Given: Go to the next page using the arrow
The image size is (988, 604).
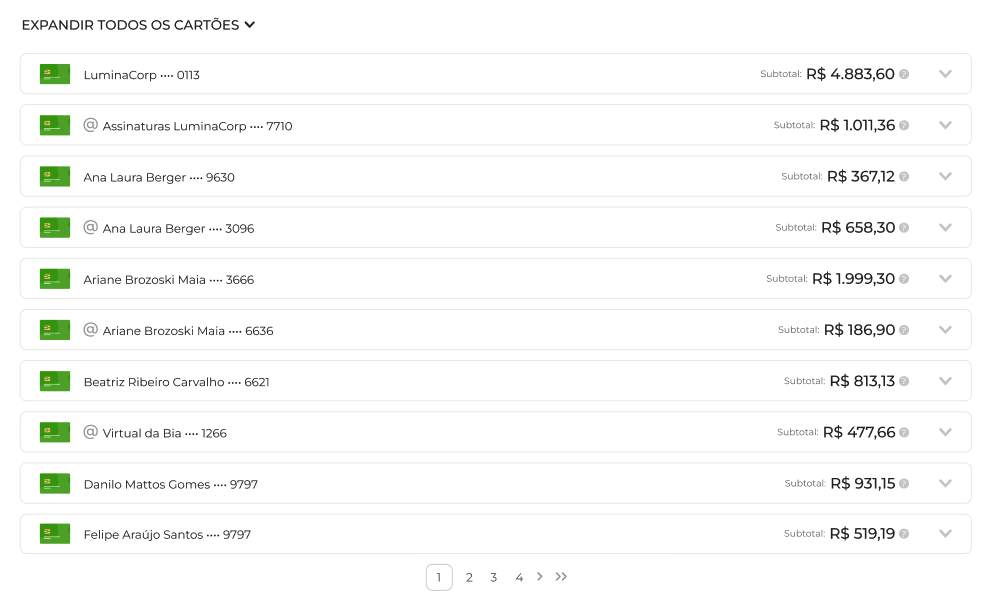Looking at the screenshot, I should pyautogui.click(x=540, y=576).
